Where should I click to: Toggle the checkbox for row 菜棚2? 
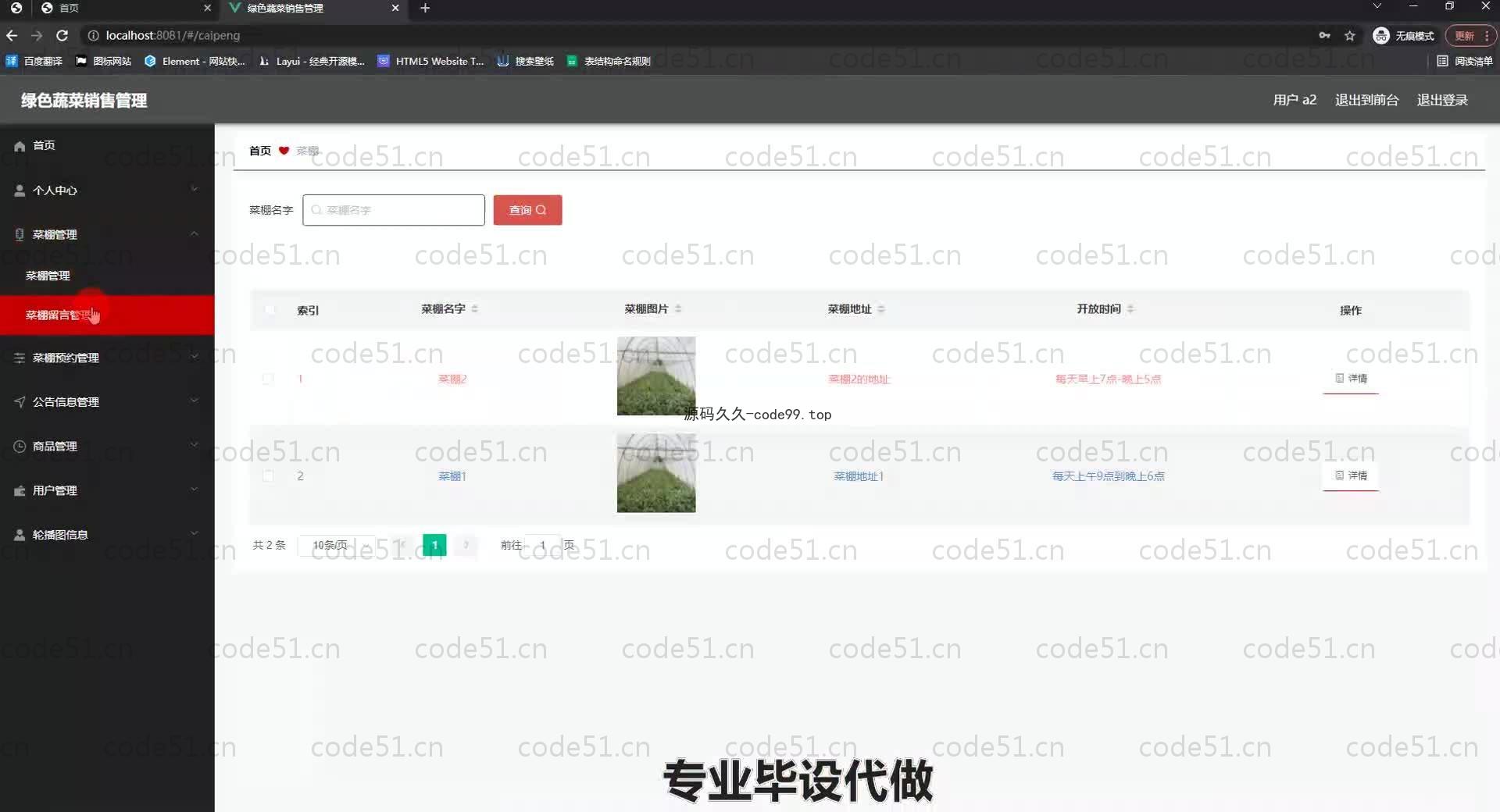(268, 379)
